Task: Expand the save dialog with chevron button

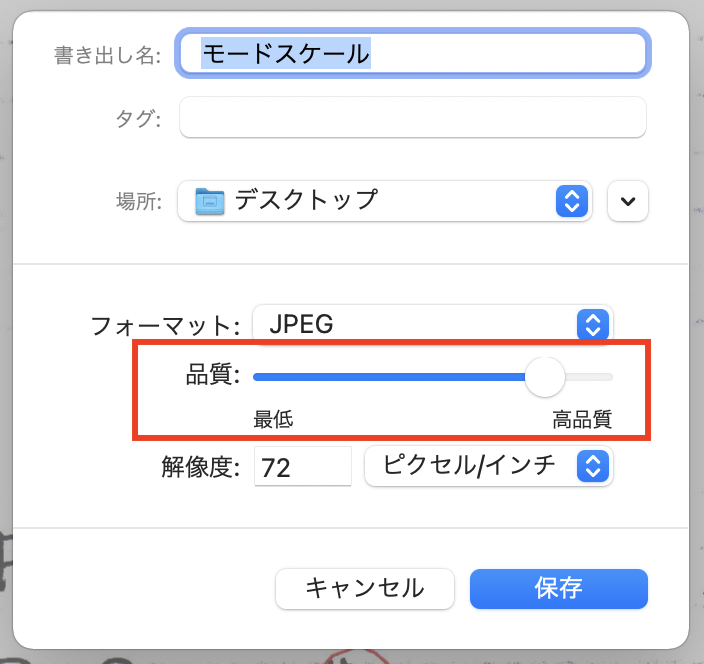Action: [x=628, y=200]
